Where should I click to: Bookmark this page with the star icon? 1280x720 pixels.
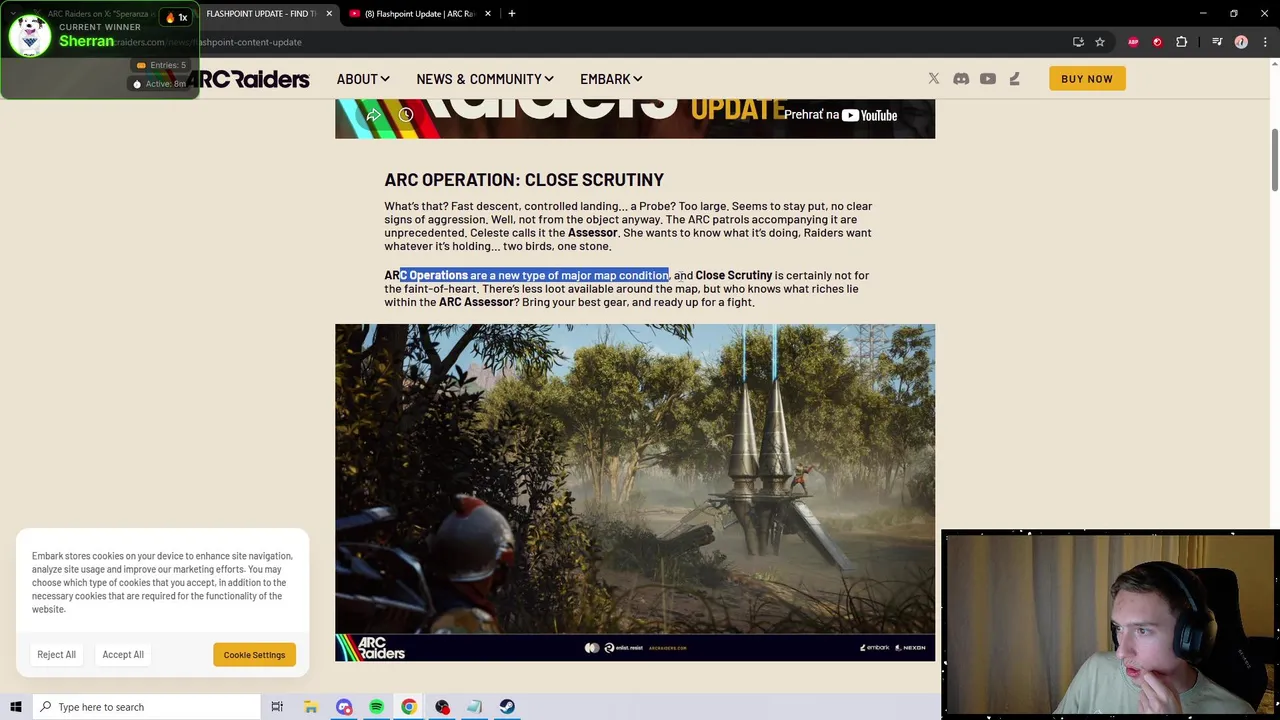[1100, 42]
